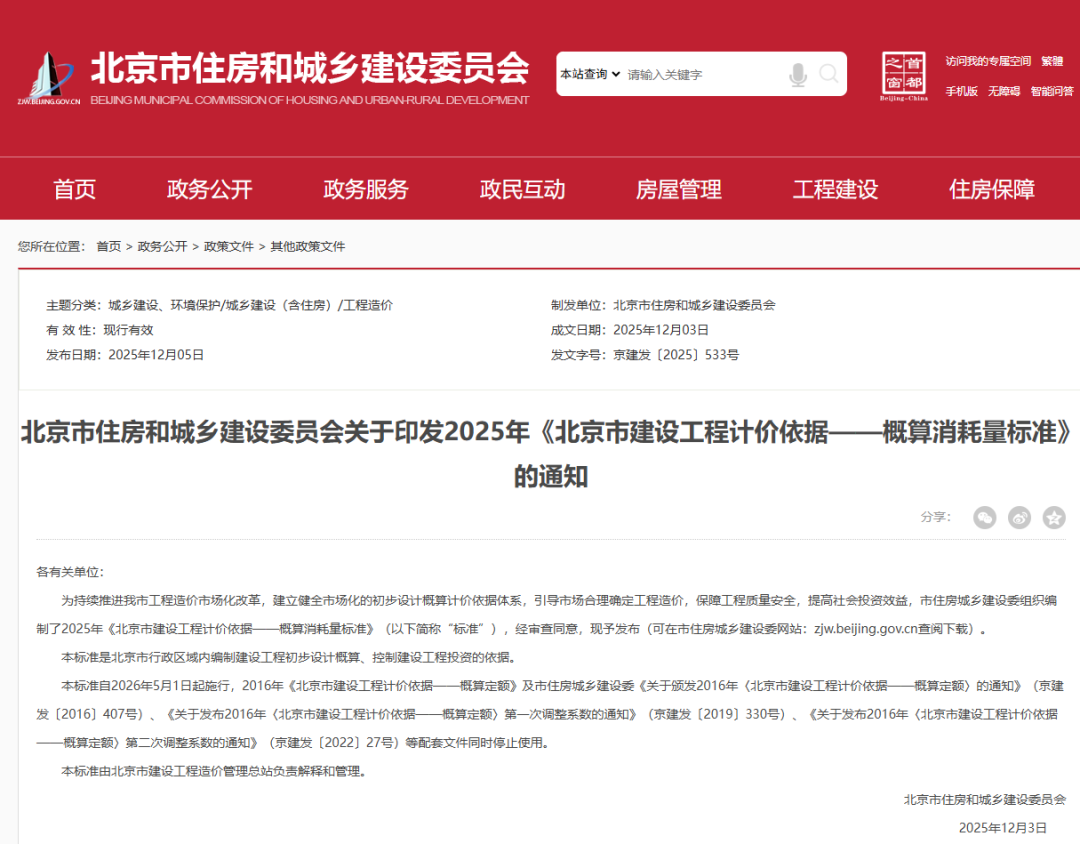Click the 其他政策文件 breadcrumb link
The image size is (1080, 844).
(307, 246)
